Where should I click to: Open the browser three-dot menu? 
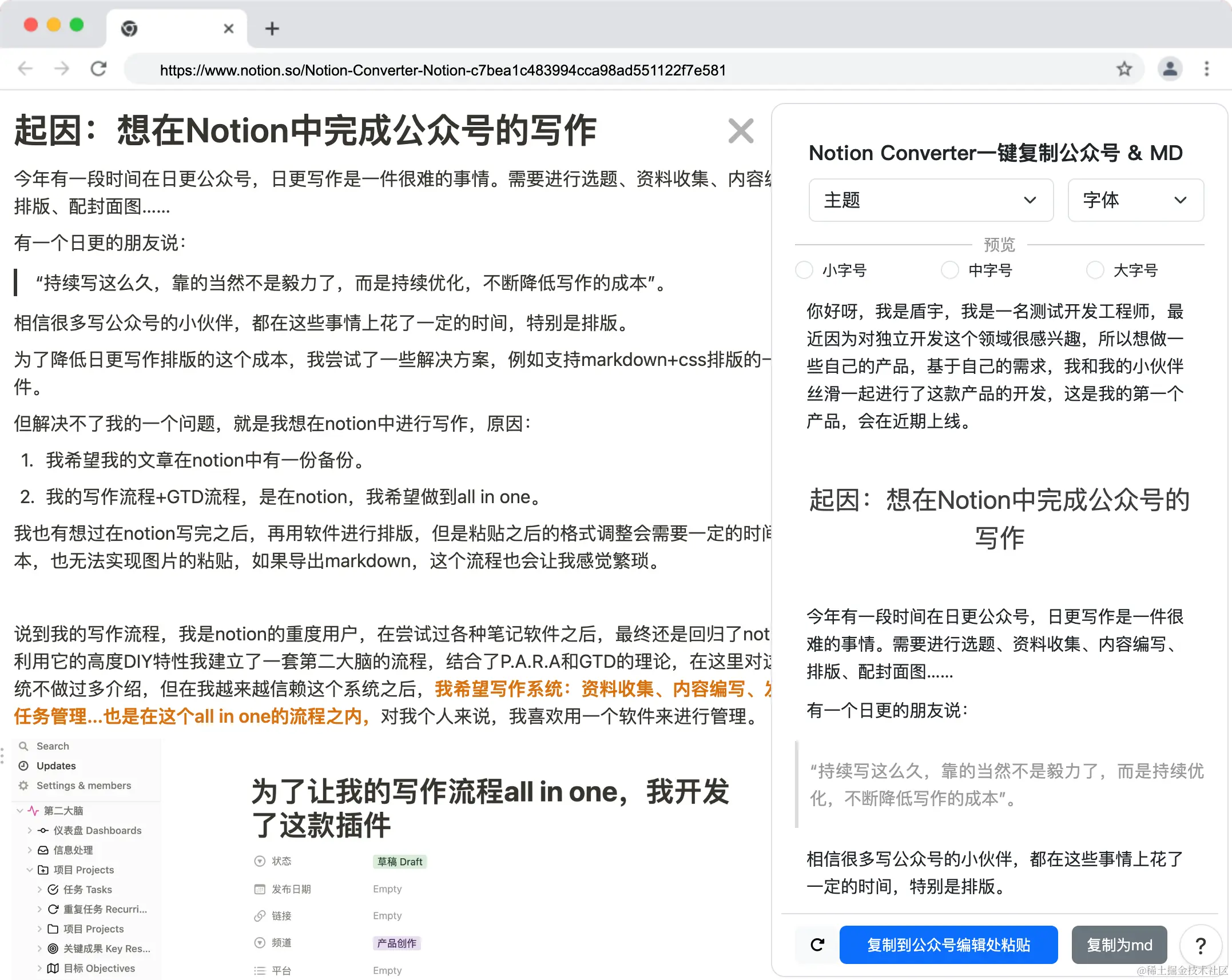(x=1207, y=69)
